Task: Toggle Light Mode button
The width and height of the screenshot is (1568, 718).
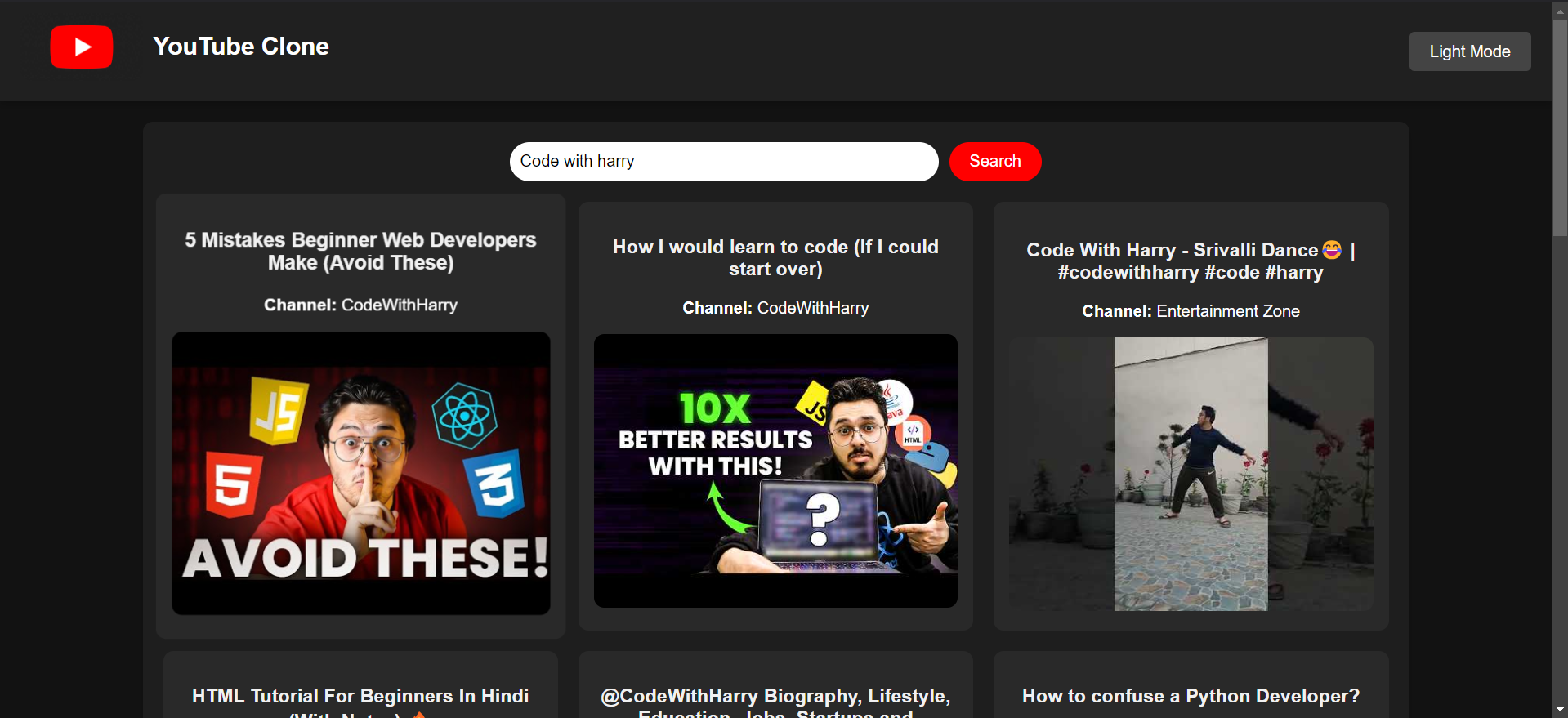Action: pos(1469,51)
